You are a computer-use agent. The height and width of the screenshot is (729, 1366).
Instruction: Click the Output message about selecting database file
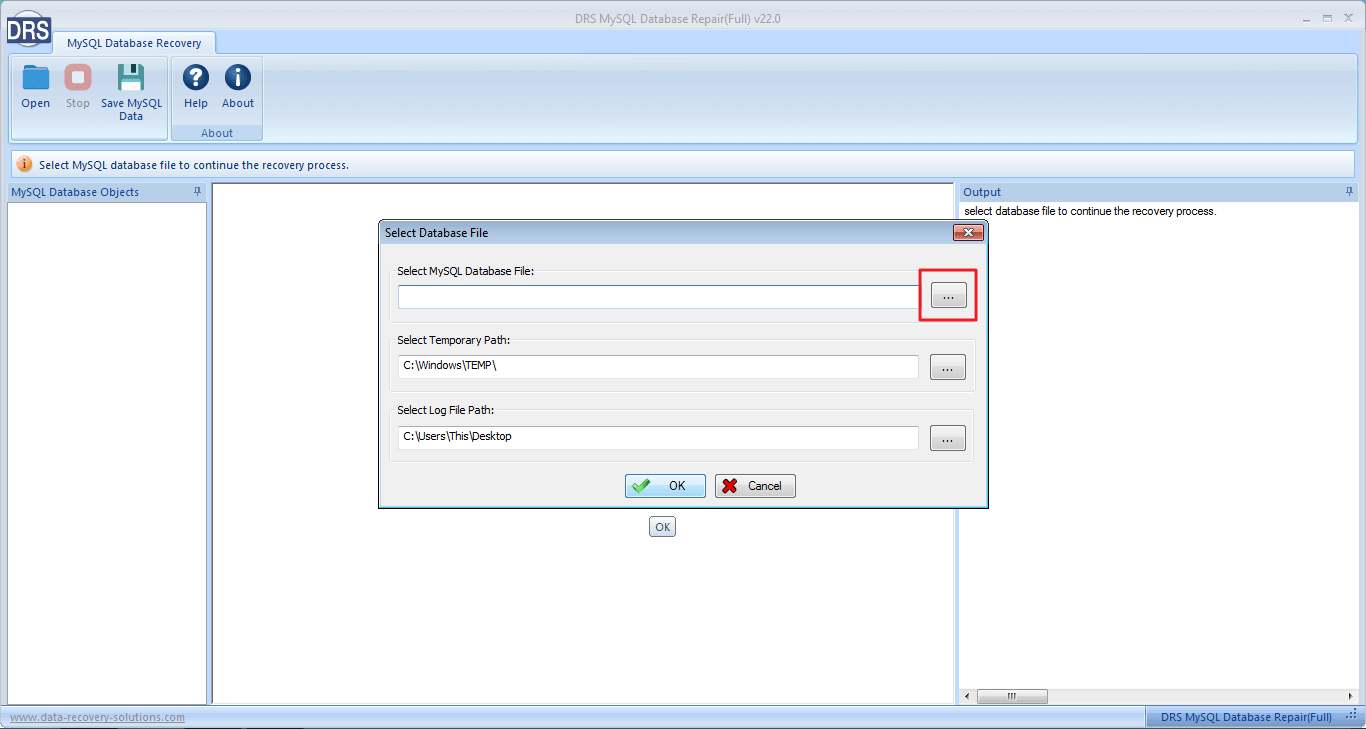tap(1090, 211)
